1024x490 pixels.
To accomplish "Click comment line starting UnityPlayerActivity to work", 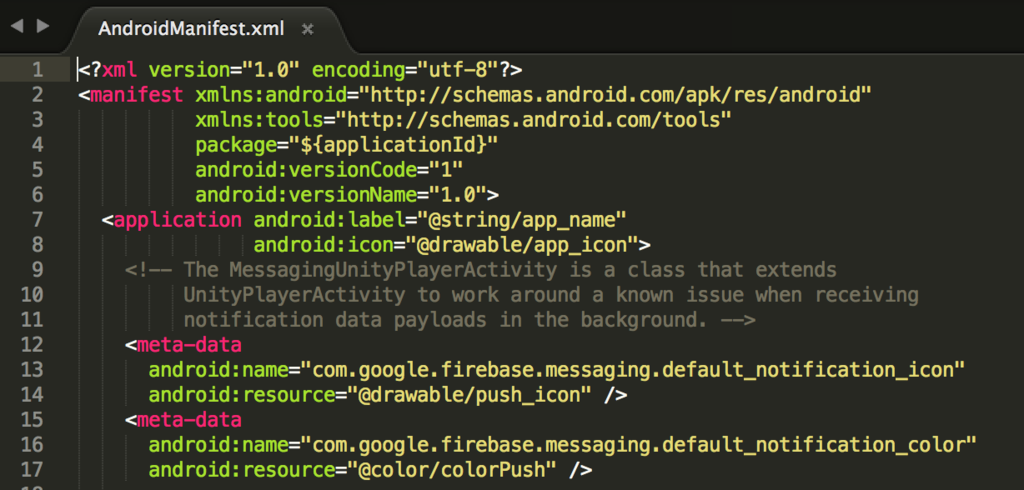I will (551, 295).
